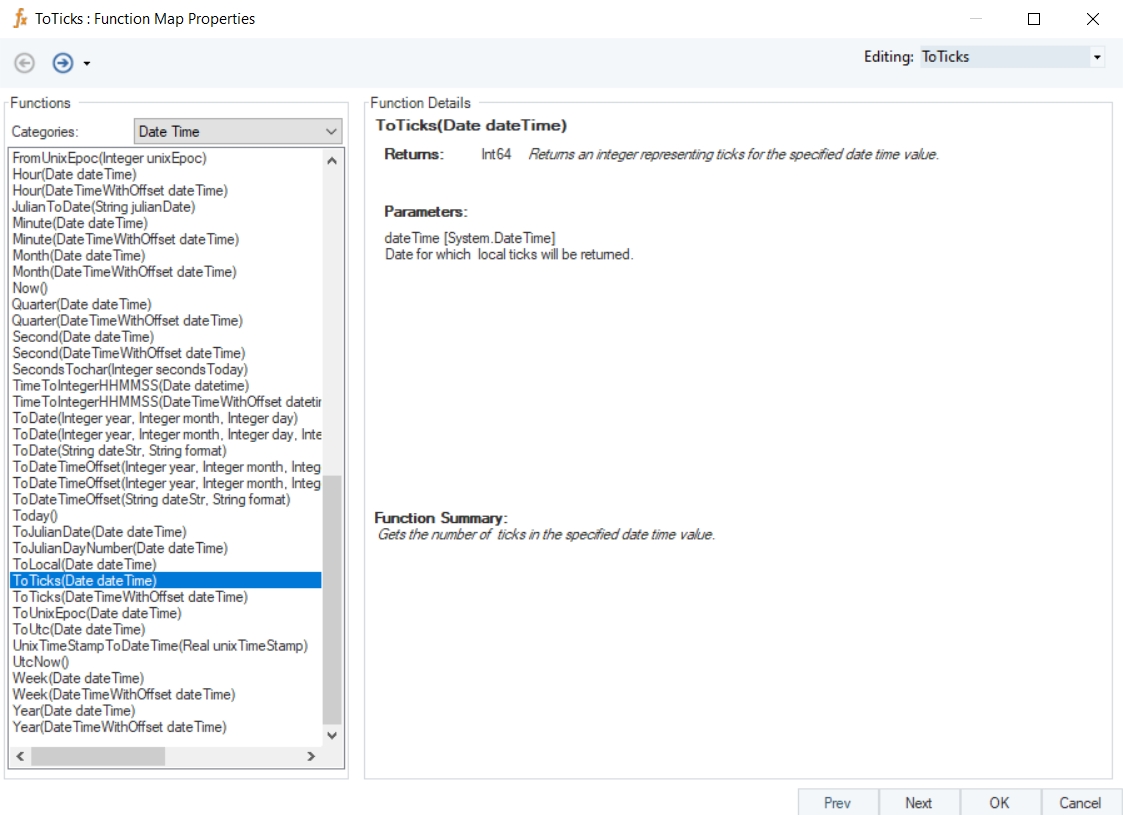Pick ToJulianDate(Date dateTime) in list
The width and height of the screenshot is (1123, 815).
99,532
